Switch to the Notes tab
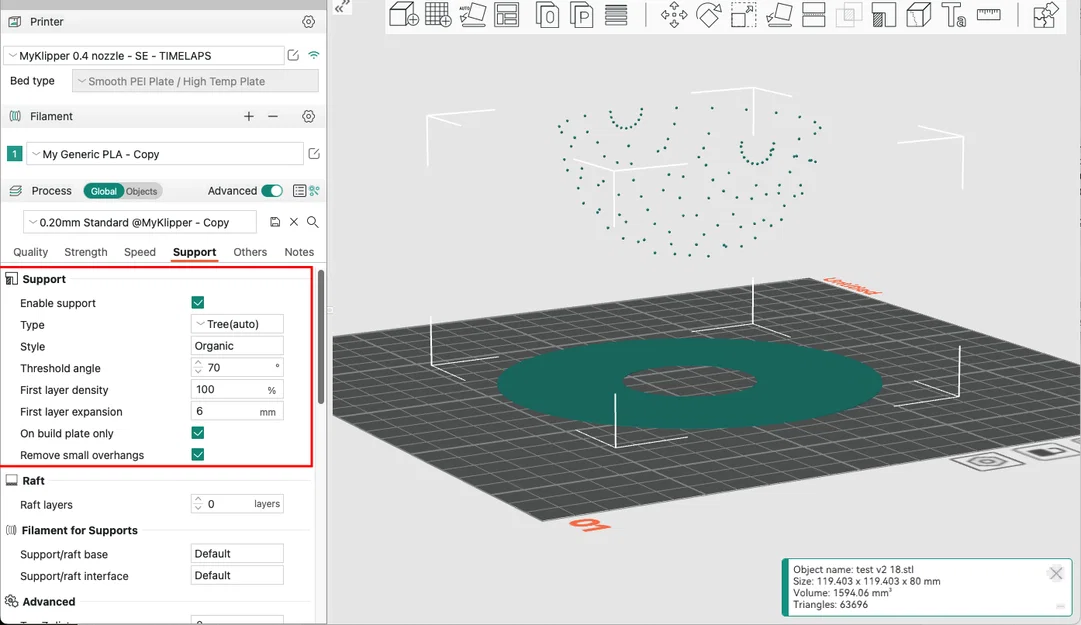The image size is (1081, 625). (299, 252)
